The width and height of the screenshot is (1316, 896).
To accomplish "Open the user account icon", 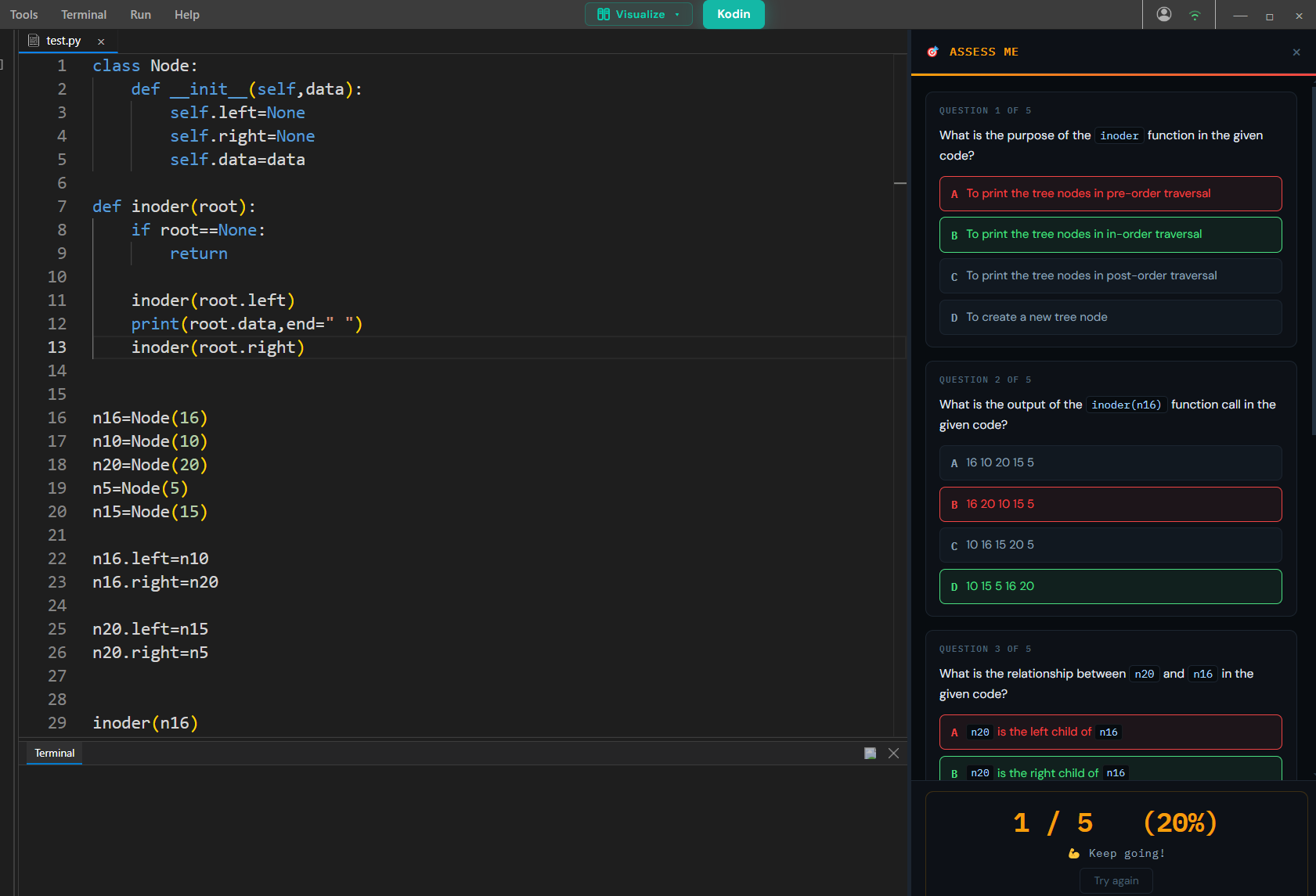I will (x=1164, y=14).
